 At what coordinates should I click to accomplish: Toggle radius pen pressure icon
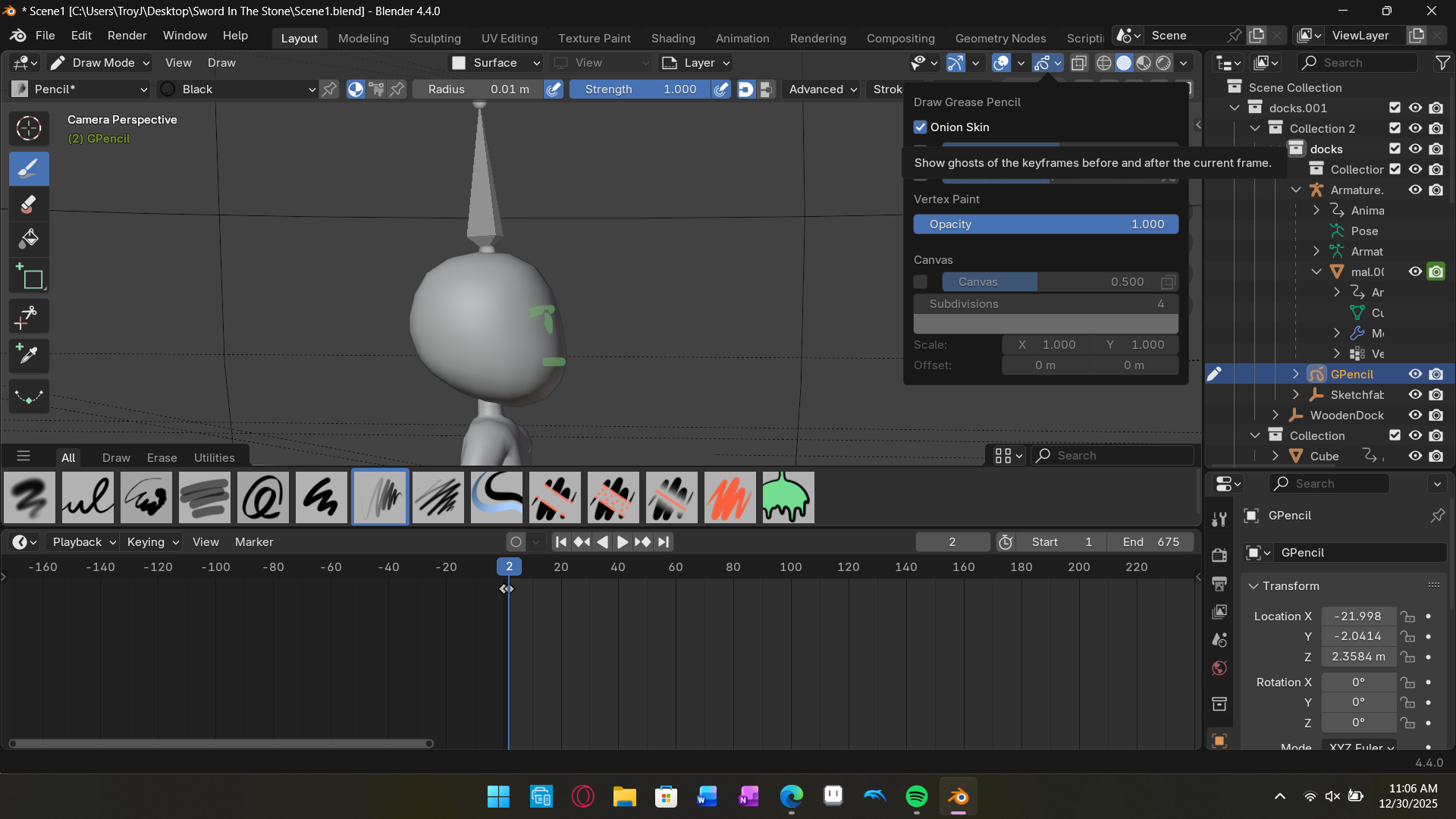(x=554, y=89)
